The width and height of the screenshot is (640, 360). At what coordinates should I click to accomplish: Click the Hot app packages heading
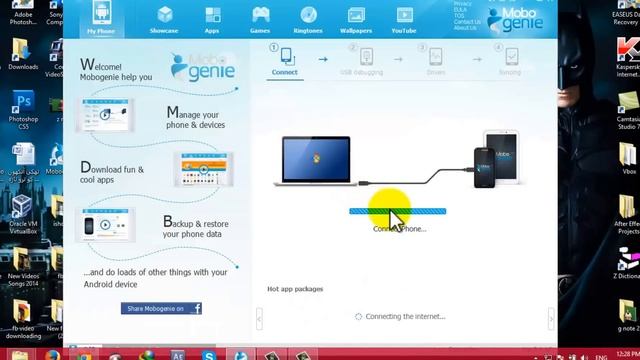pos(295,289)
